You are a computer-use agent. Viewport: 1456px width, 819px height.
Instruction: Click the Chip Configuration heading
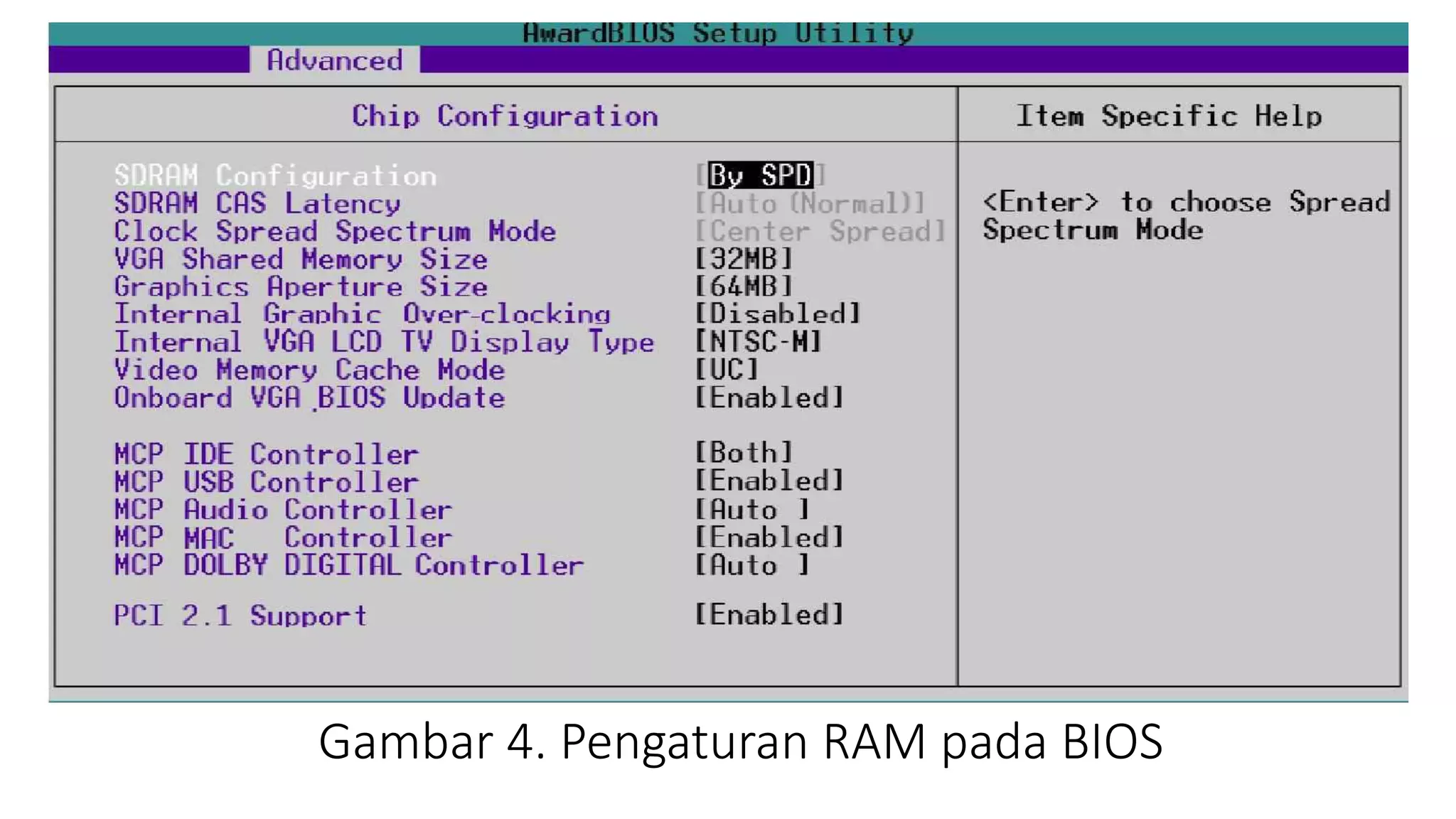[505, 116]
